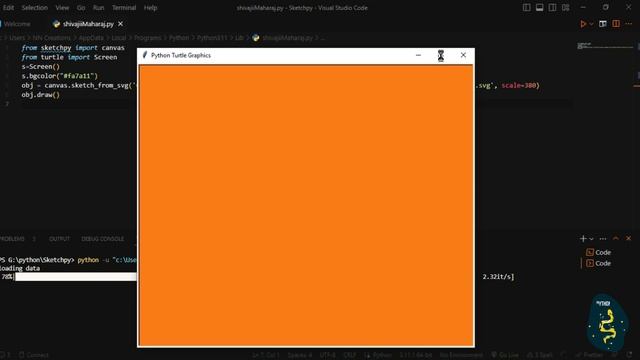This screenshot has width=640, height=360.
Task: Open the DEBUG CONSOLE panel tab
Action: click(102, 239)
